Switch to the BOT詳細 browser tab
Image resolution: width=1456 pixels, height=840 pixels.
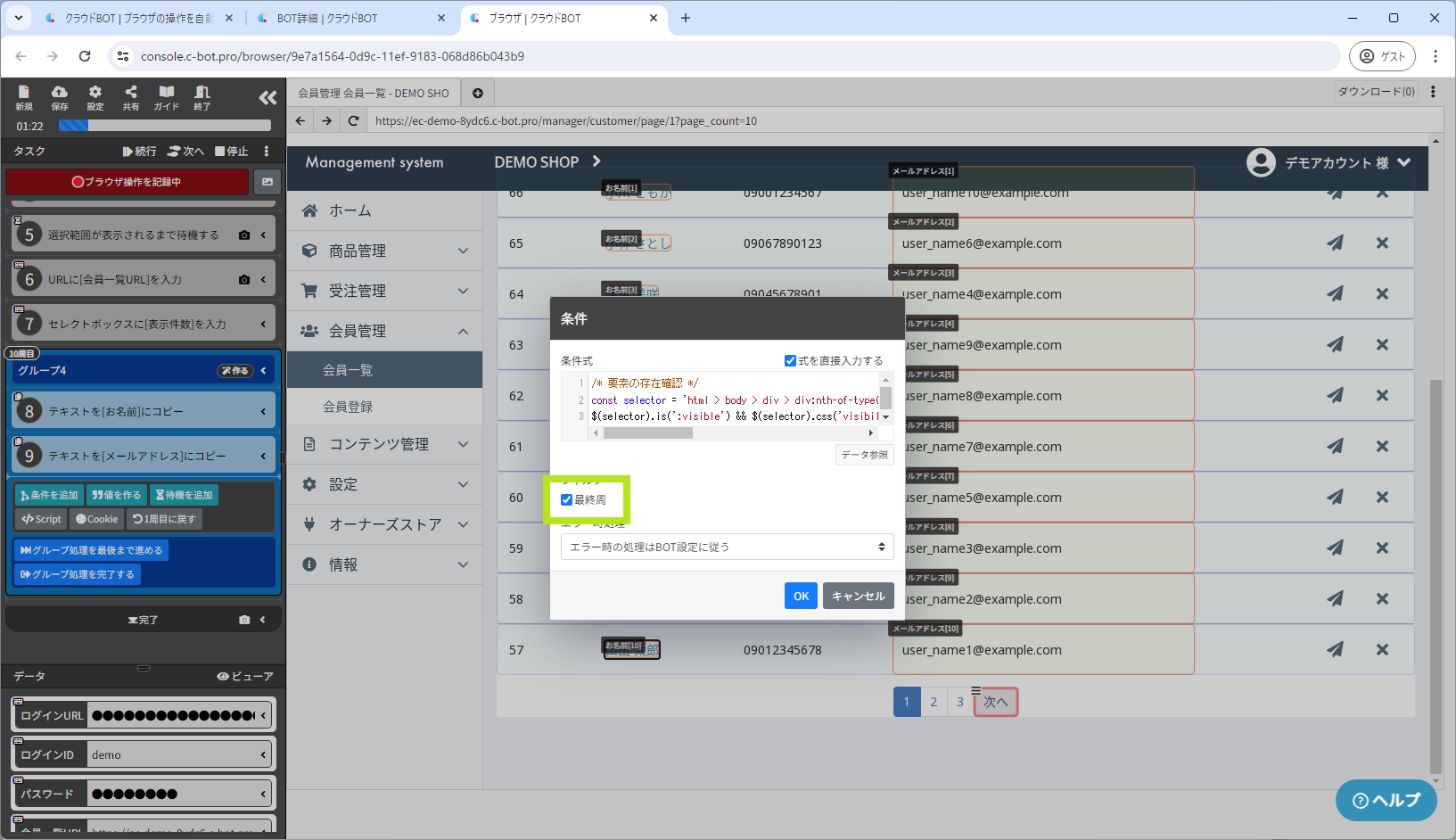[351, 18]
